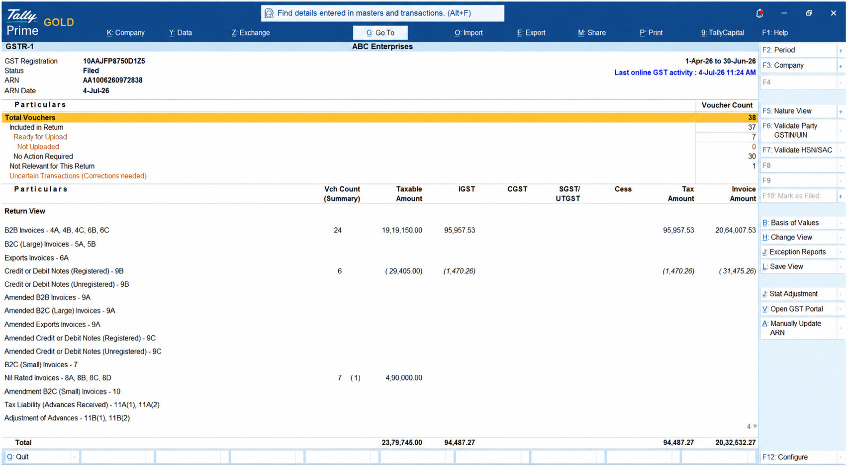Click F10: Mark as Filed
848x467 pixels.
pos(799,196)
